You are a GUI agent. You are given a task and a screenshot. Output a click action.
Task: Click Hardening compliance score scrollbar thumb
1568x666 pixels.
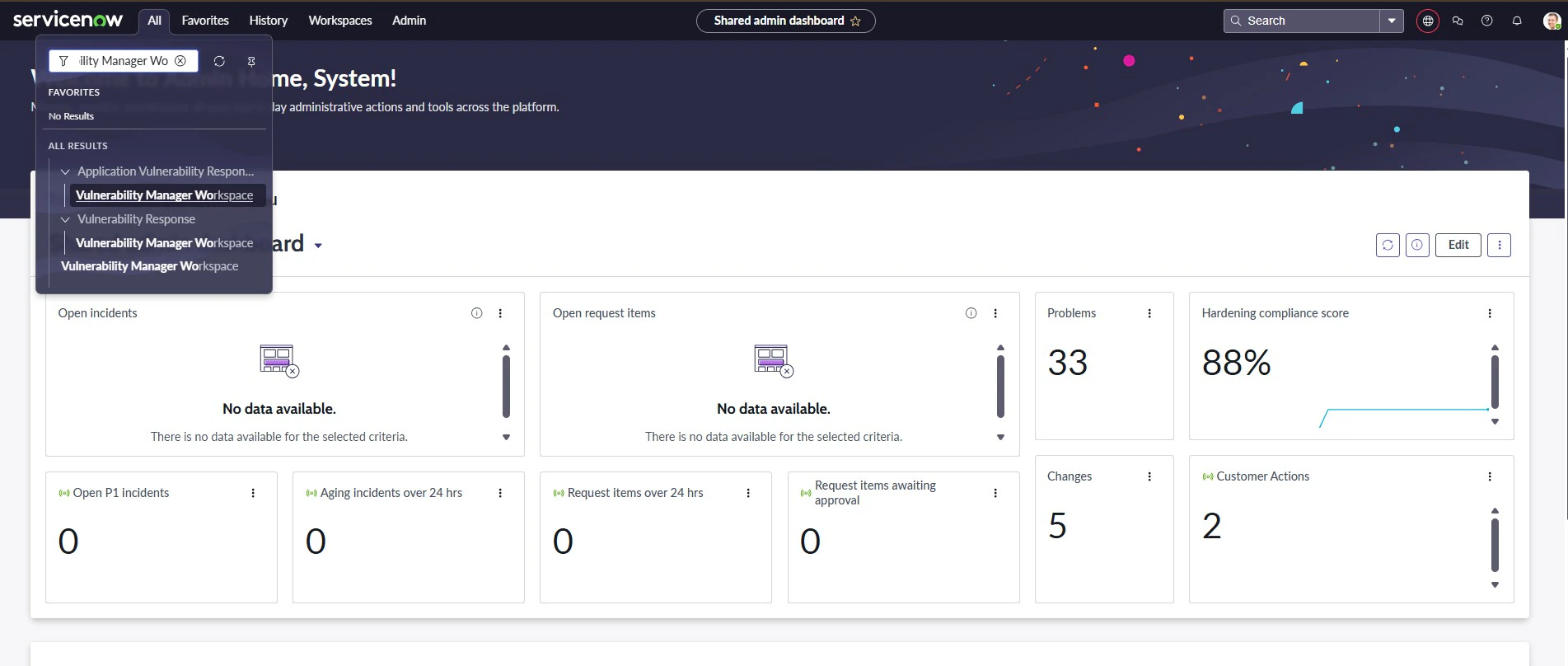pyautogui.click(x=1495, y=382)
